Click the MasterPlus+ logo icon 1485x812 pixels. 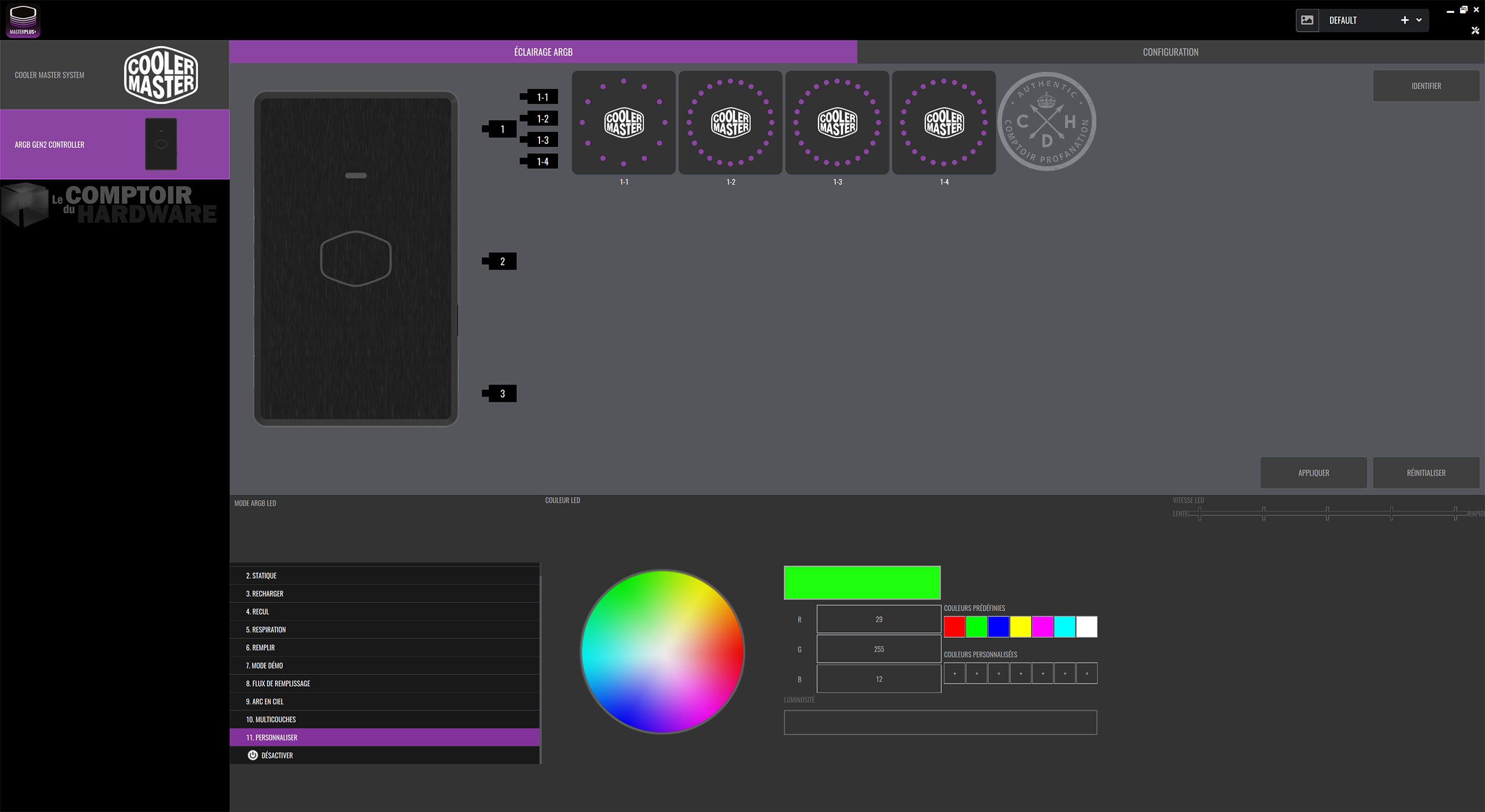click(x=23, y=20)
